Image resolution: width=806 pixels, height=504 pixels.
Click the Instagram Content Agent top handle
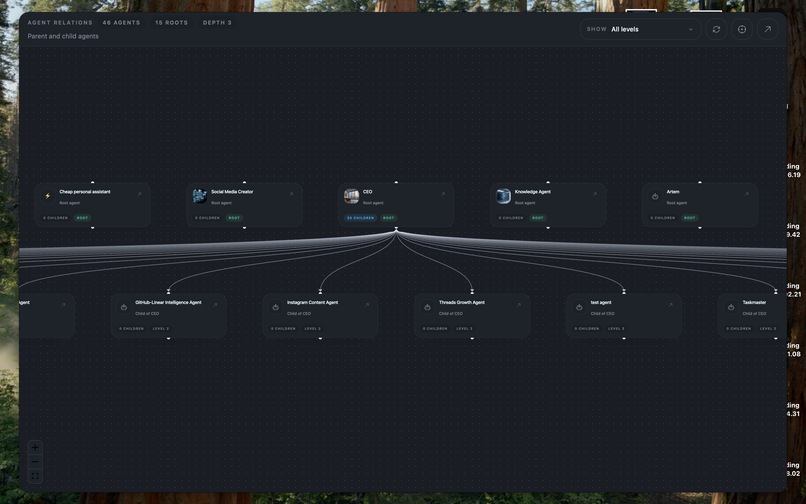click(x=320, y=292)
